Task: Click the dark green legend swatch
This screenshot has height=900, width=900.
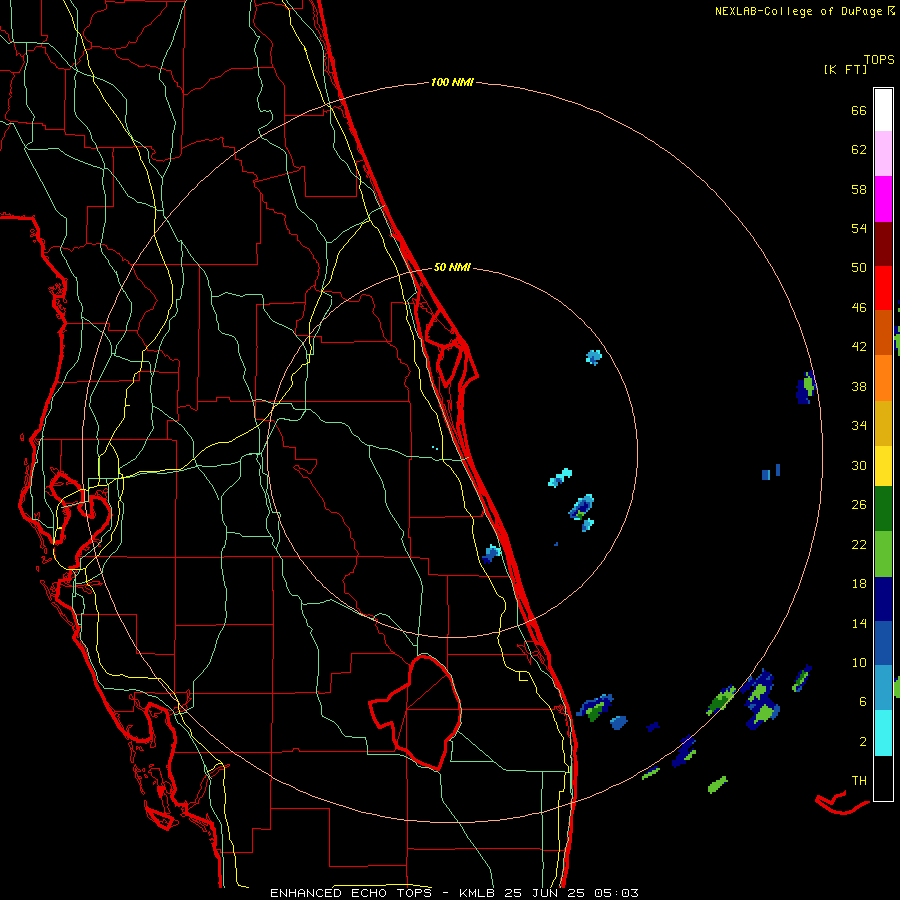Action: tap(883, 509)
